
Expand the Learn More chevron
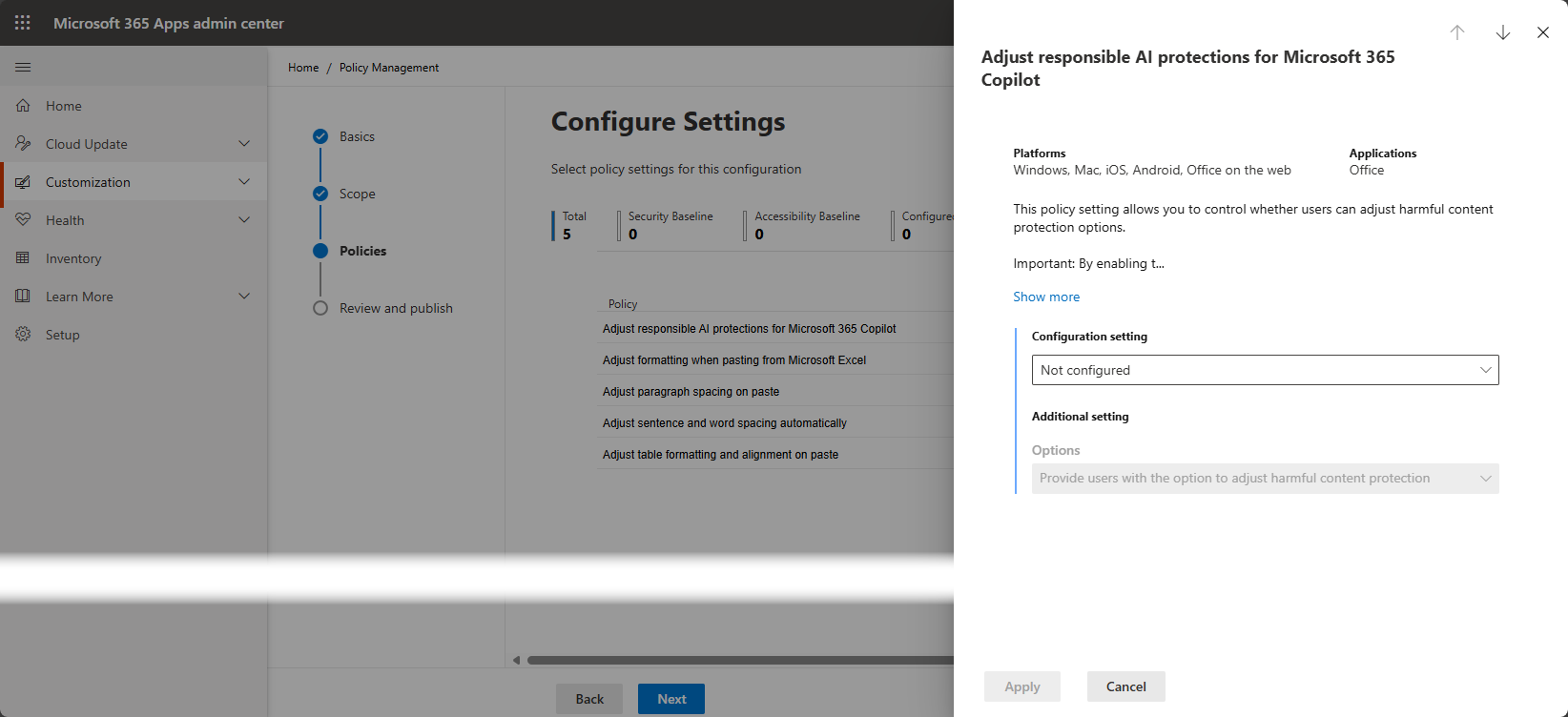tap(244, 297)
